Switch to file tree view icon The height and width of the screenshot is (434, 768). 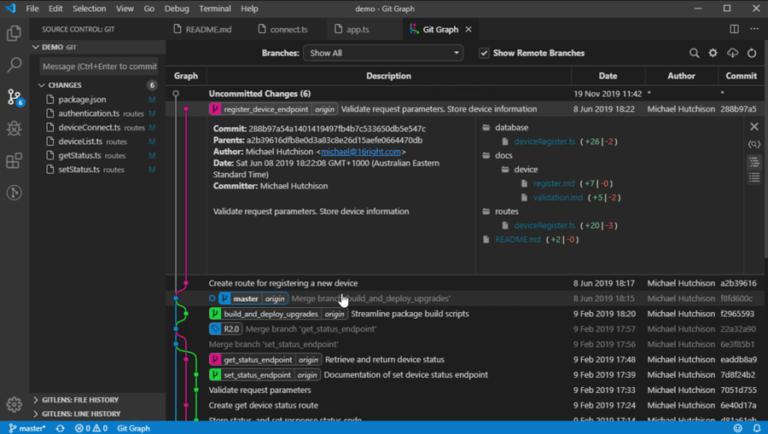click(754, 162)
